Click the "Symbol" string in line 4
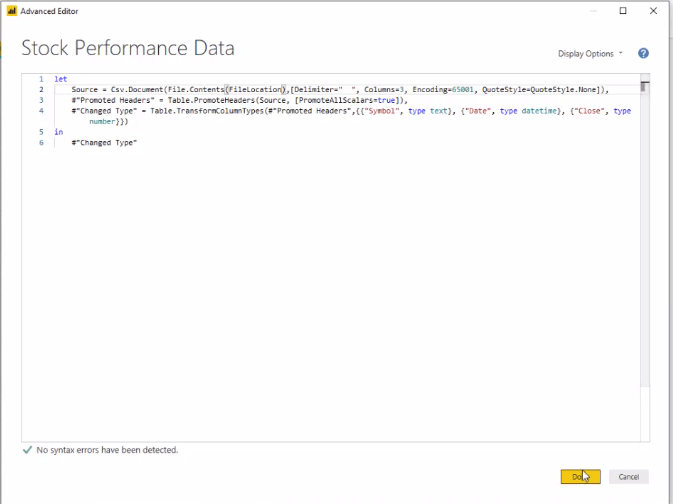The height and width of the screenshot is (504, 673). [382, 111]
